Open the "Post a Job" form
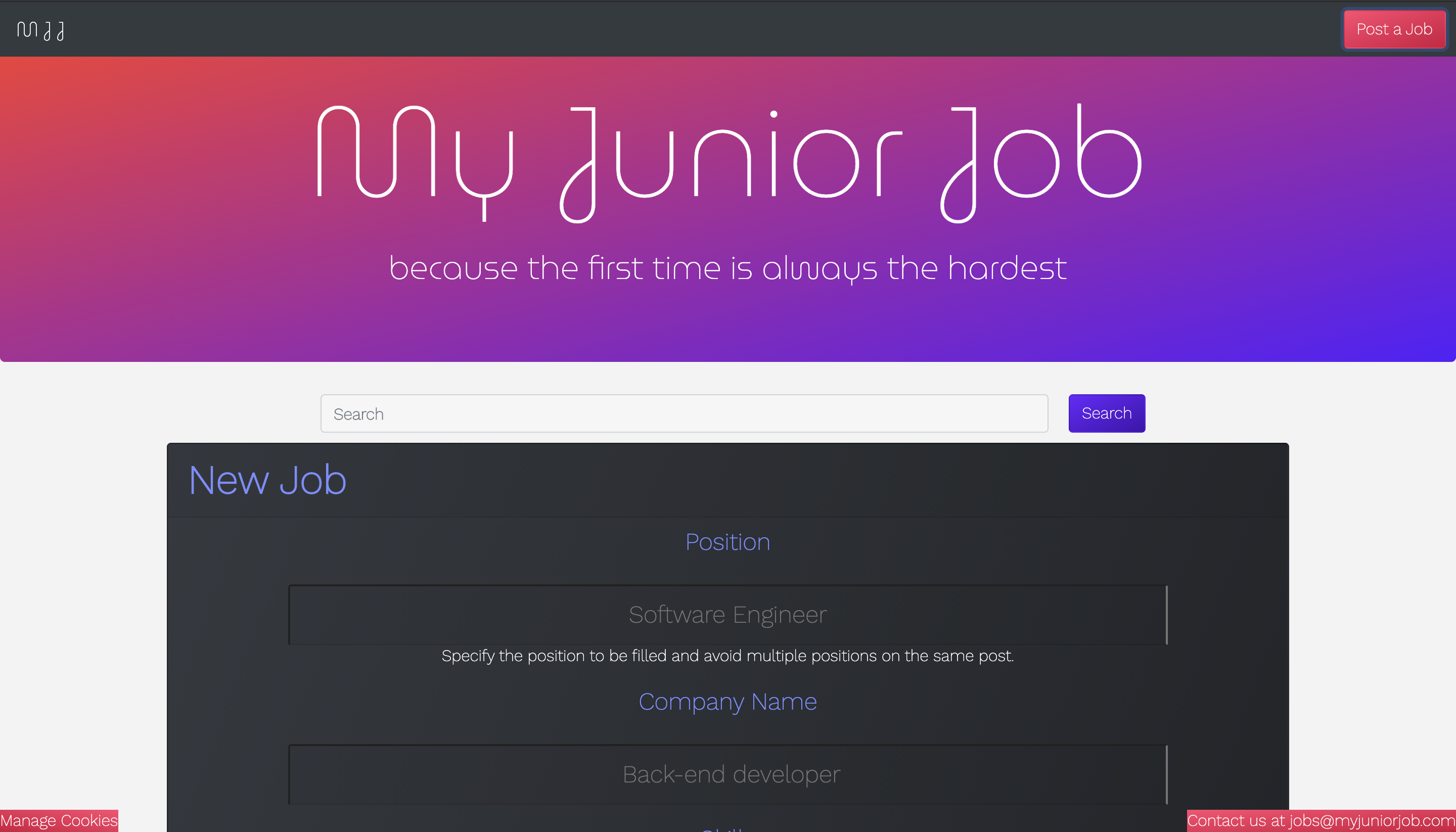The height and width of the screenshot is (832, 1456). tap(1394, 29)
